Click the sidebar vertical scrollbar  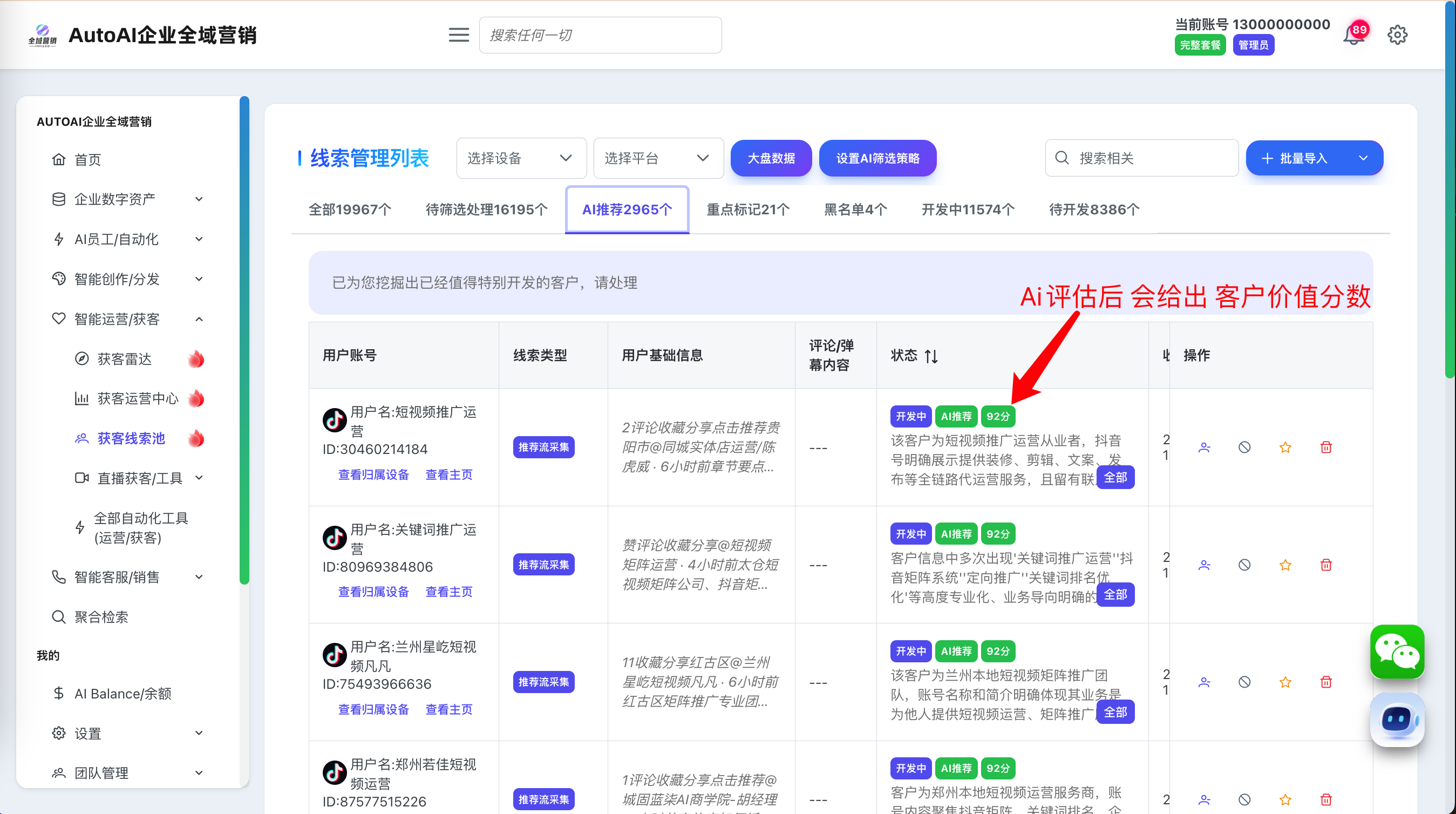[x=244, y=339]
